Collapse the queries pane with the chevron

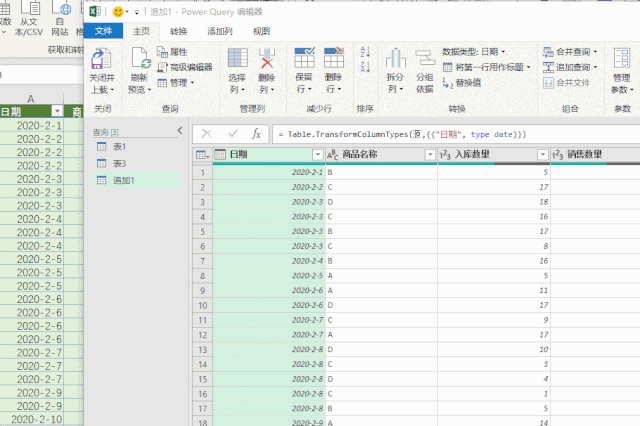180,131
